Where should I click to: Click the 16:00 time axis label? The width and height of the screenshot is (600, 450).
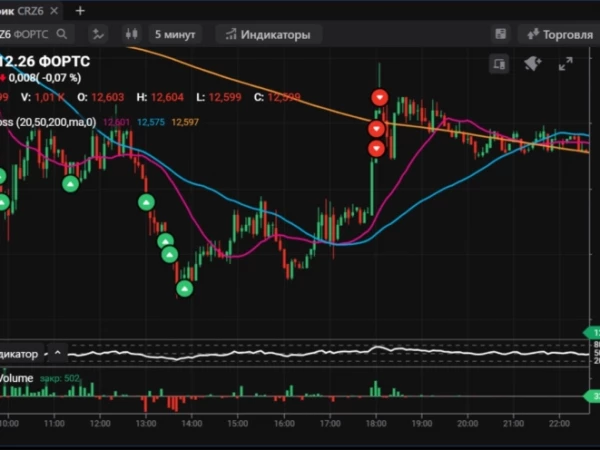coord(284,424)
